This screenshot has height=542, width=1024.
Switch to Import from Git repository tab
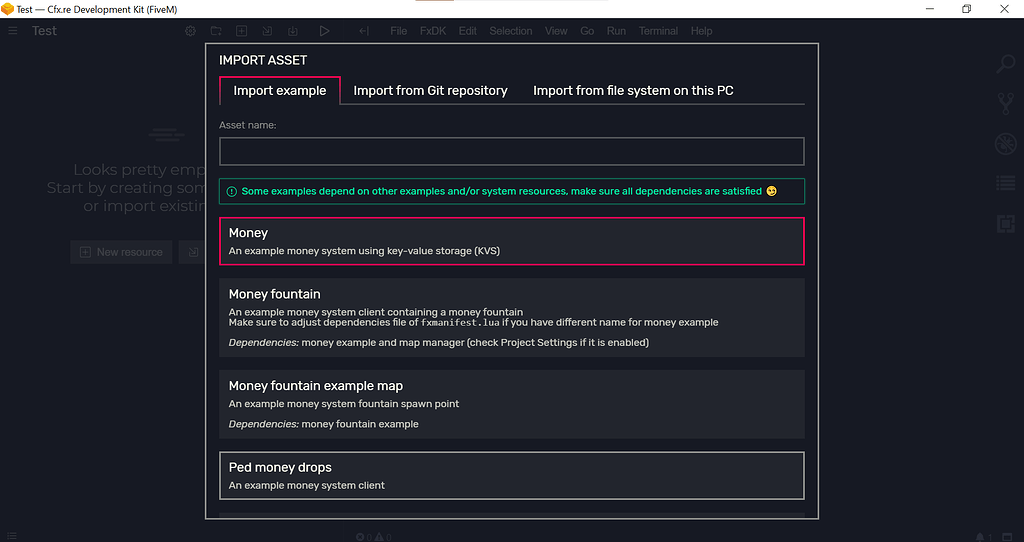pyautogui.click(x=430, y=91)
